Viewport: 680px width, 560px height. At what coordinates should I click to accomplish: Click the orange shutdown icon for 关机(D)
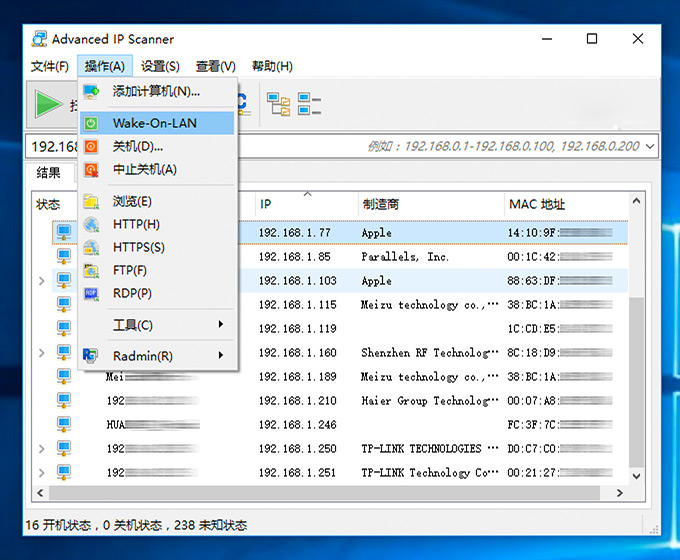click(x=91, y=147)
